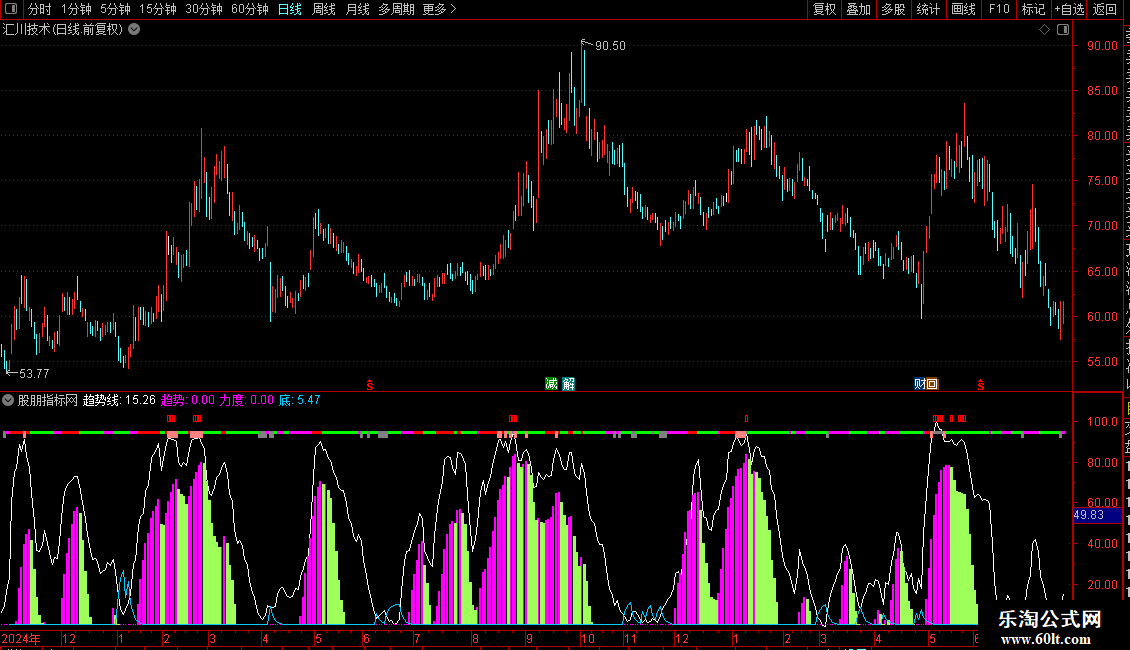Click the 100.0 indicator axis label
The width and height of the screenshot is (1130, 650).
tap(1102, 422)
